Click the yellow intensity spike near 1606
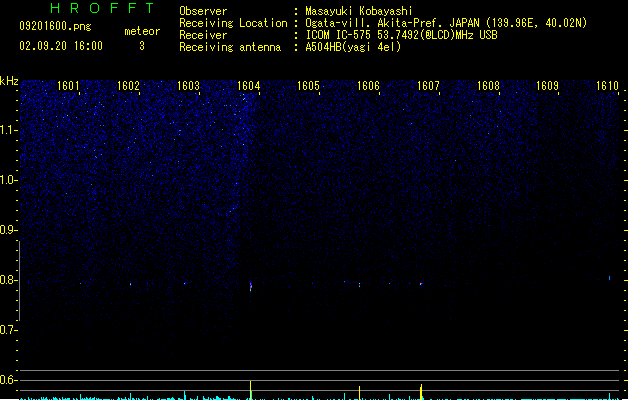This screenshot has width=629, height=400. [x=359, y=393]
